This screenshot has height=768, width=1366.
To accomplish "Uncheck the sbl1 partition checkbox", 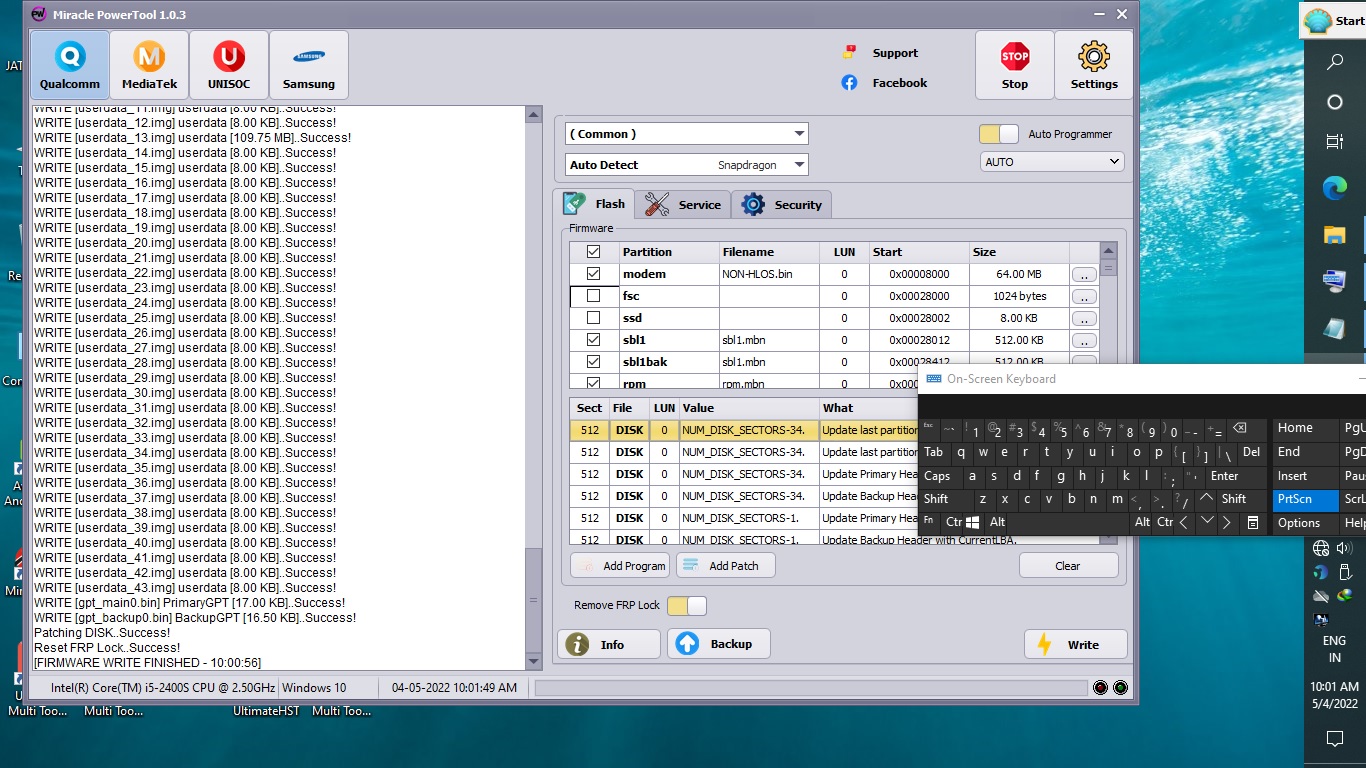I will (594, 340).
